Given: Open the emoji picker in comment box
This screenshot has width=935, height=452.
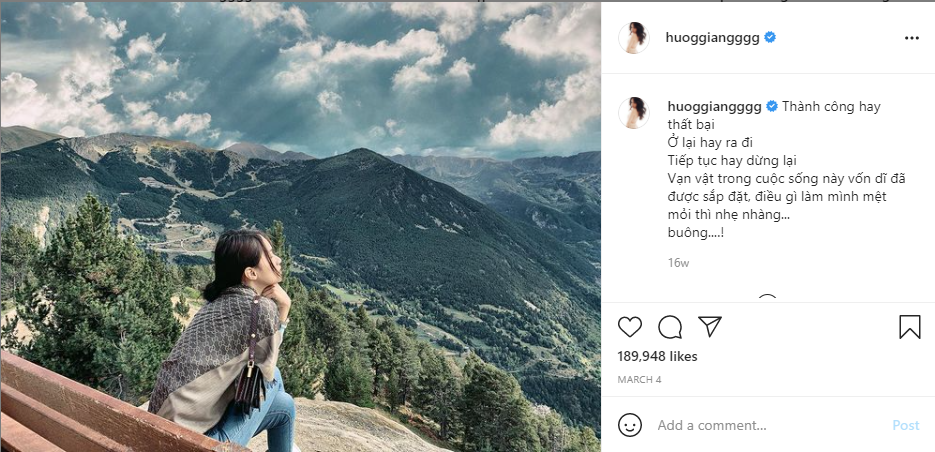Looking at the screenshot, I should point(630,425).
